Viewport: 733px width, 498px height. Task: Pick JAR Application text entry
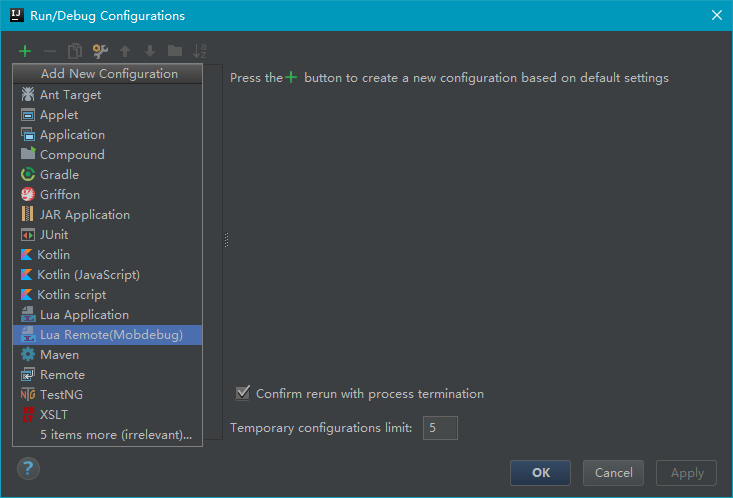click(x=85, y=215)
